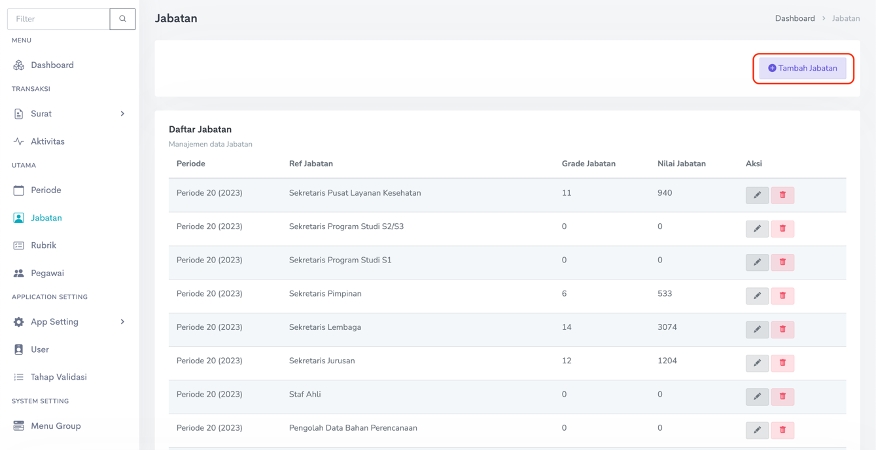Go to the Periode page

click(46, 190)
